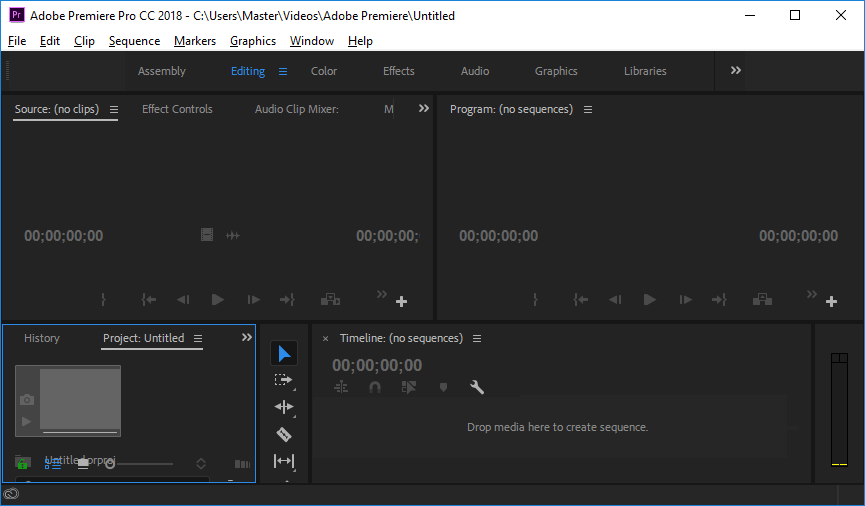The width and height of the screenshot is (865, 506).
Task: Click Source monitor Play button
Action: click(x=218, y=300)
